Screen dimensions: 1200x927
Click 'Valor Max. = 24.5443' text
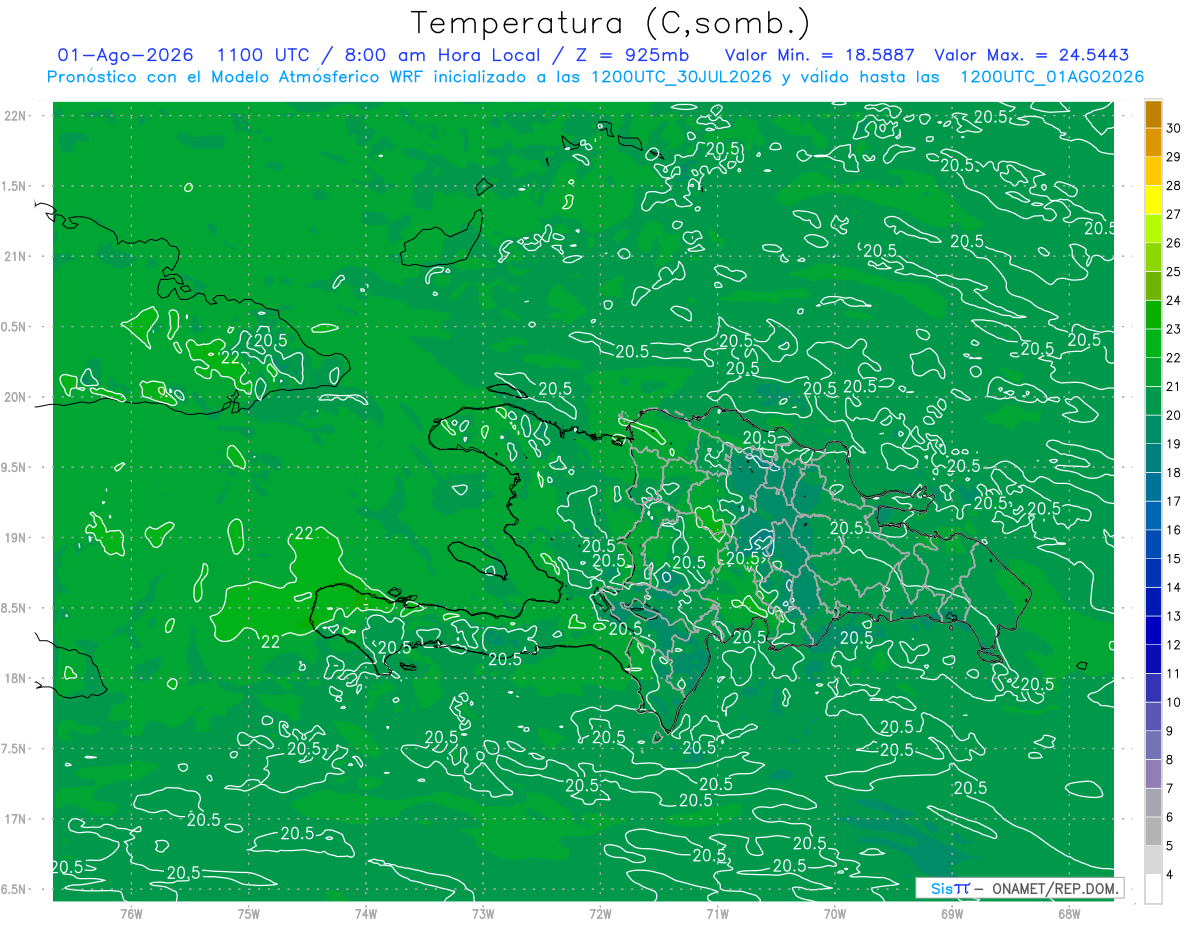1031,55
